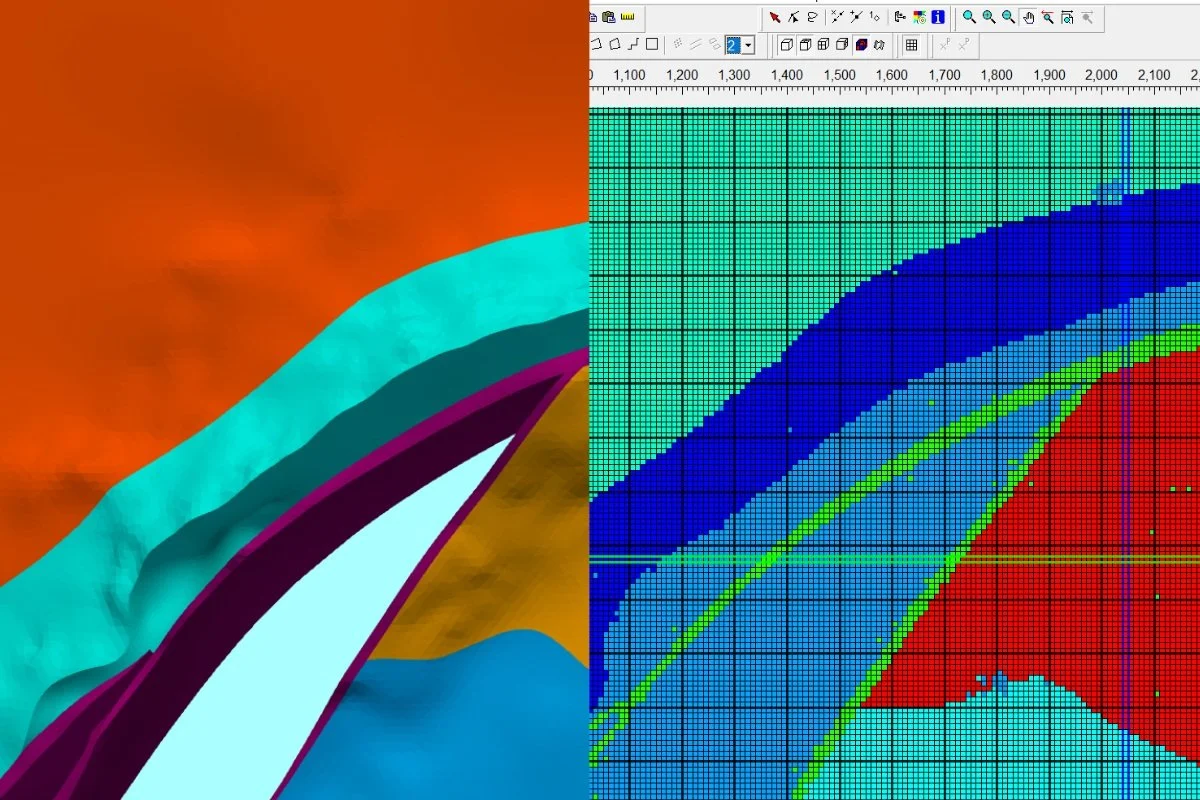The height and width of the screenshot is (800, 1200).
Task: Select the polygon drawing tool
Action: (614, 44)
